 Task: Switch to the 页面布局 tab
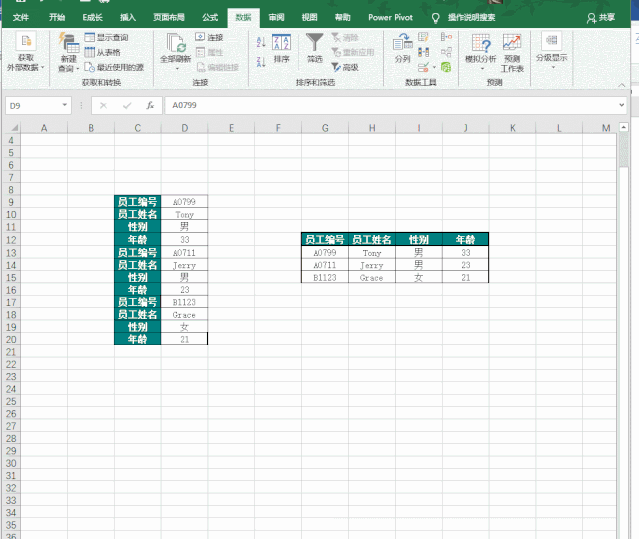[169, 17]
